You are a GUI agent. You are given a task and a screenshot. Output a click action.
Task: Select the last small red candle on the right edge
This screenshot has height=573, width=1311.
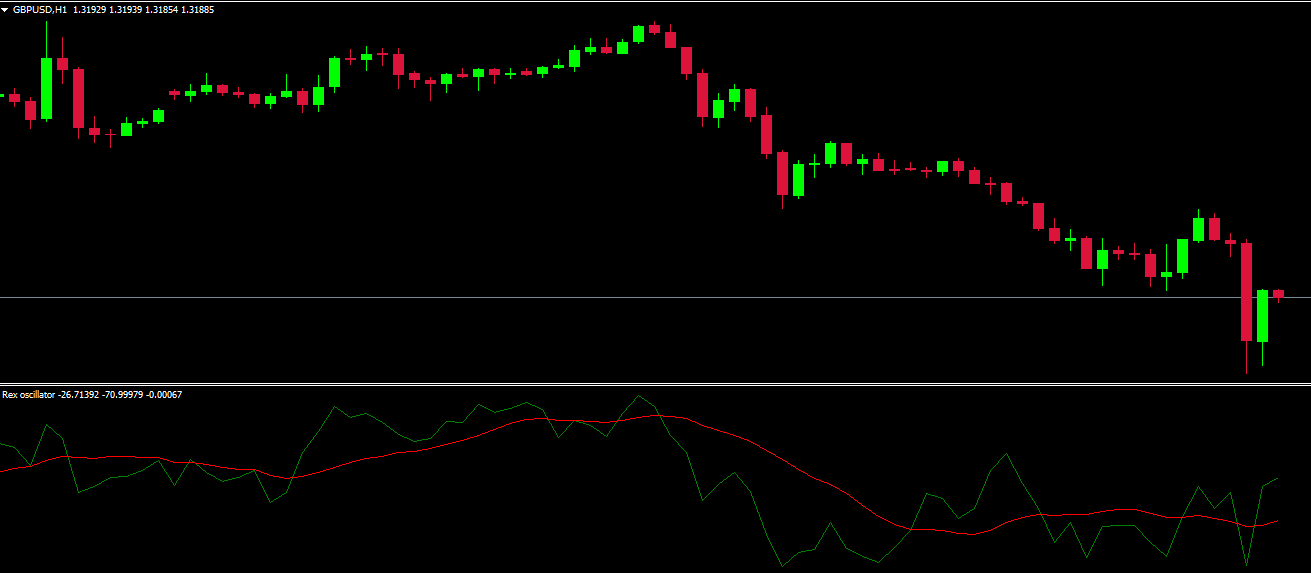coord(1278,293)
